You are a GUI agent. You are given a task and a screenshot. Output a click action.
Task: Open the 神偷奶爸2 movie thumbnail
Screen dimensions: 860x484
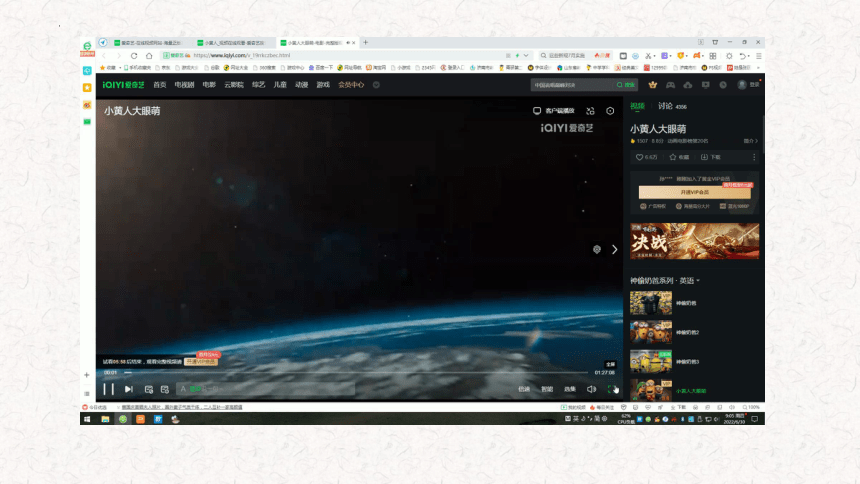pos(651,333)
